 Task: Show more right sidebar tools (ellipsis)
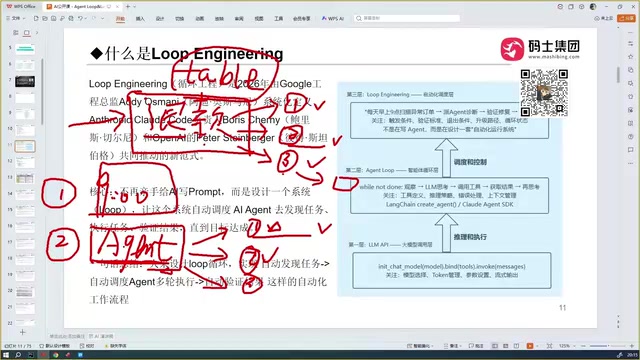click(631, 163)
